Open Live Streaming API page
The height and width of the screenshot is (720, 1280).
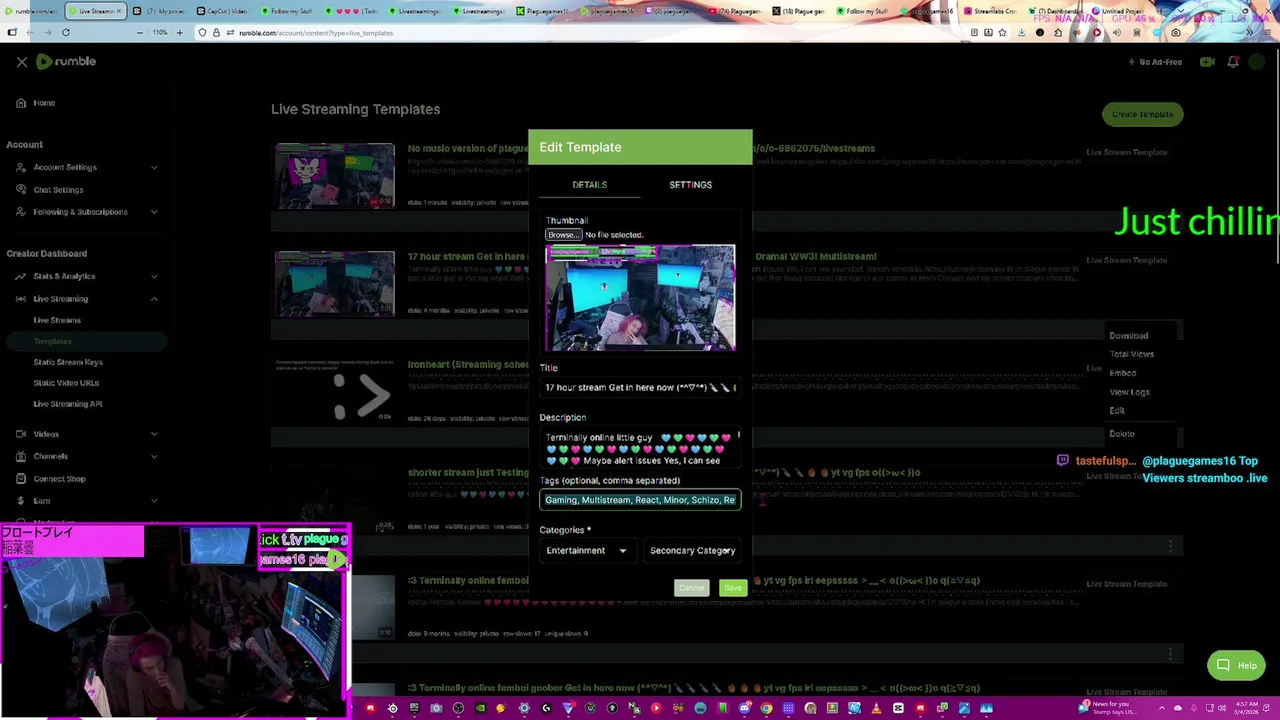(x=68, y=404)
